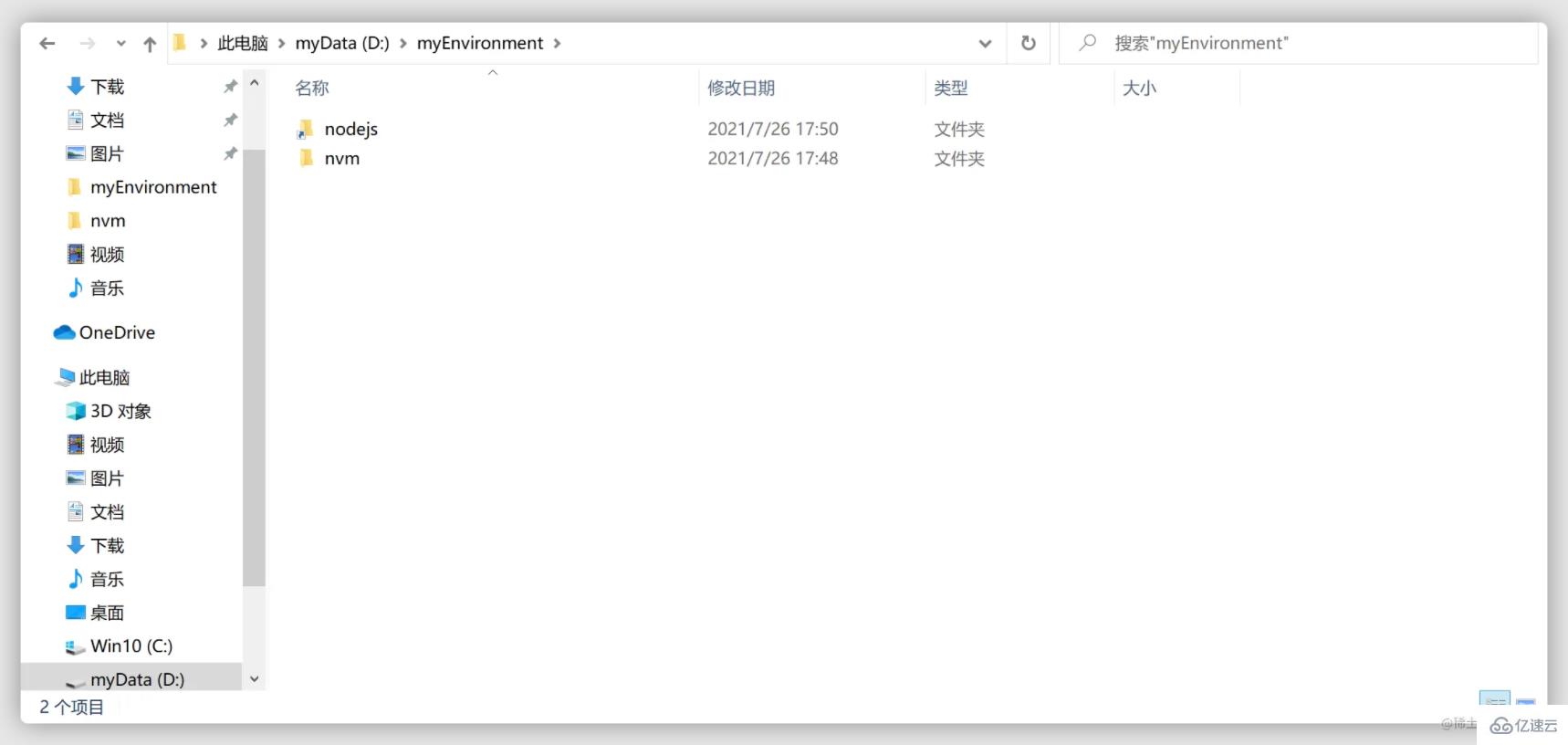Click the address bar folder icon

180,42
